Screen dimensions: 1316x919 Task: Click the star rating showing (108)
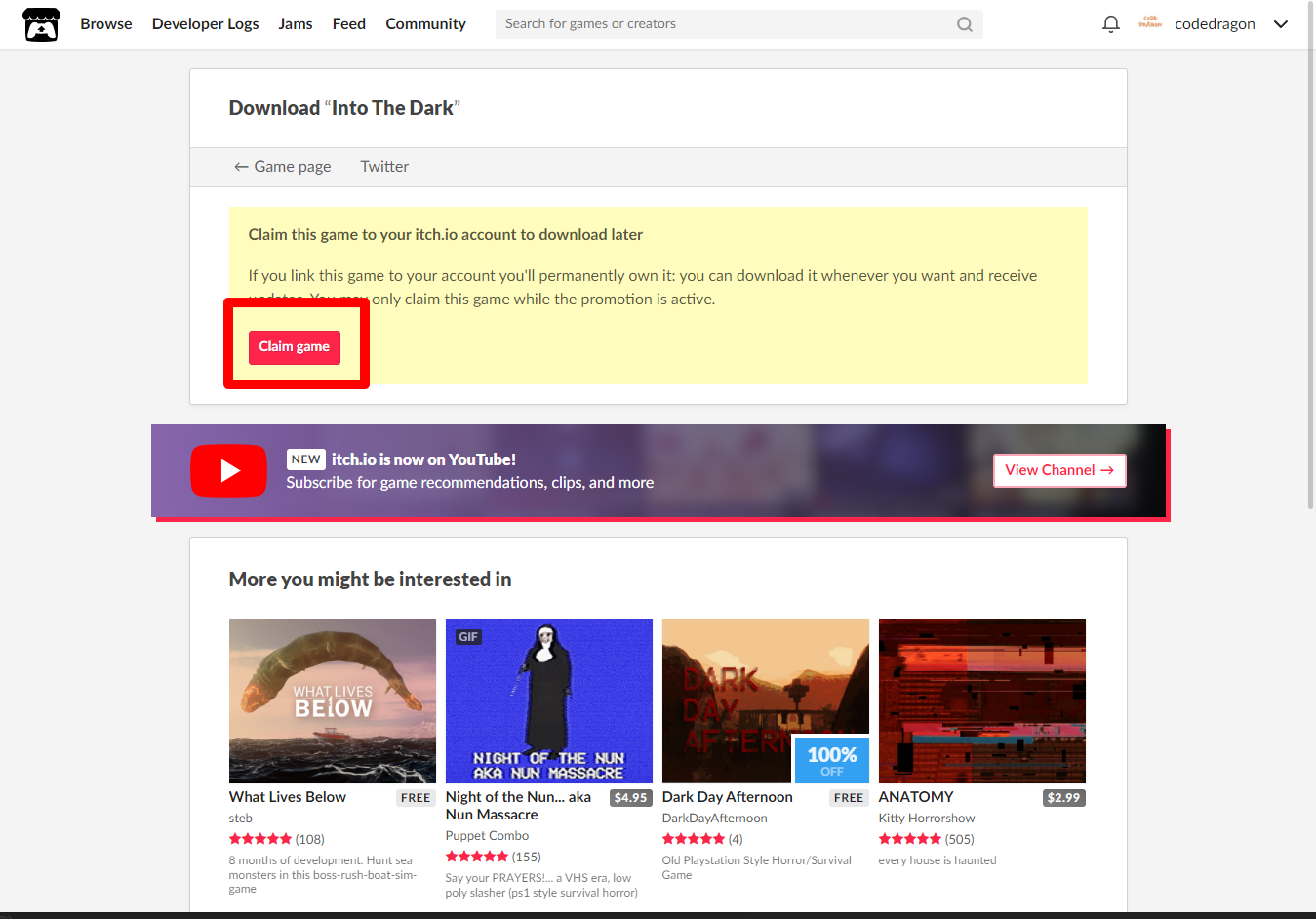277,839
